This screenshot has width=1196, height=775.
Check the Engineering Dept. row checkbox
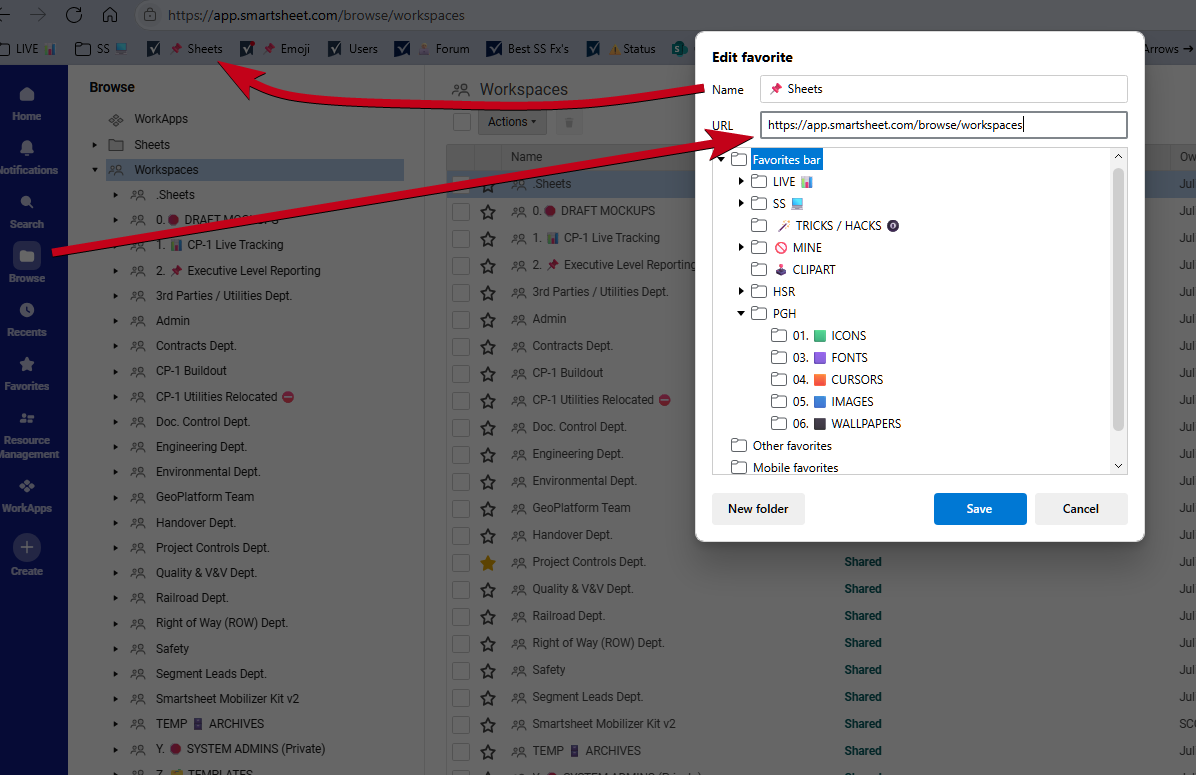point(461,455)
